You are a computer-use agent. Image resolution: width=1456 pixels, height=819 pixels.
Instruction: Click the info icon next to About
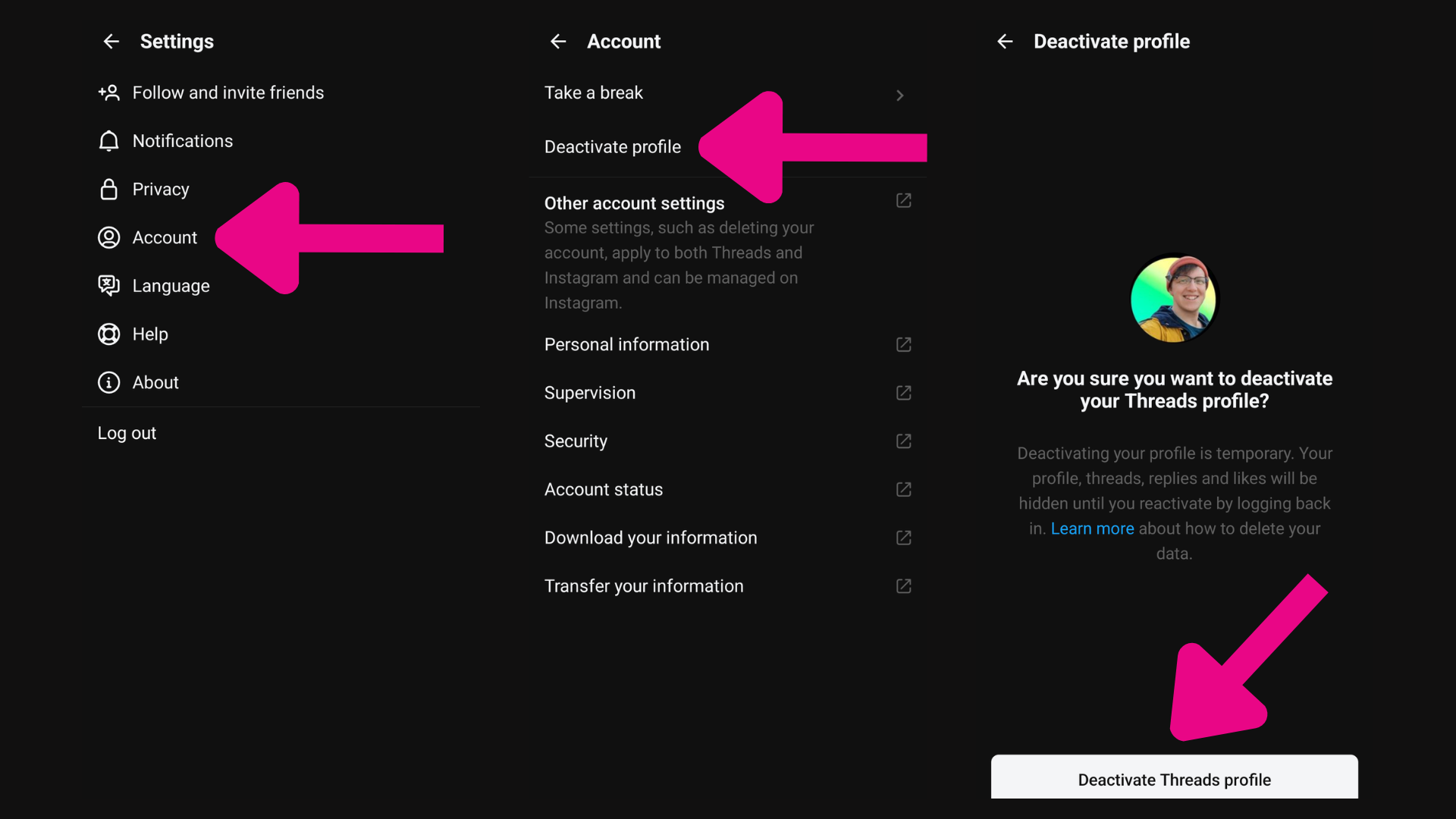click(x=108, y=382)
